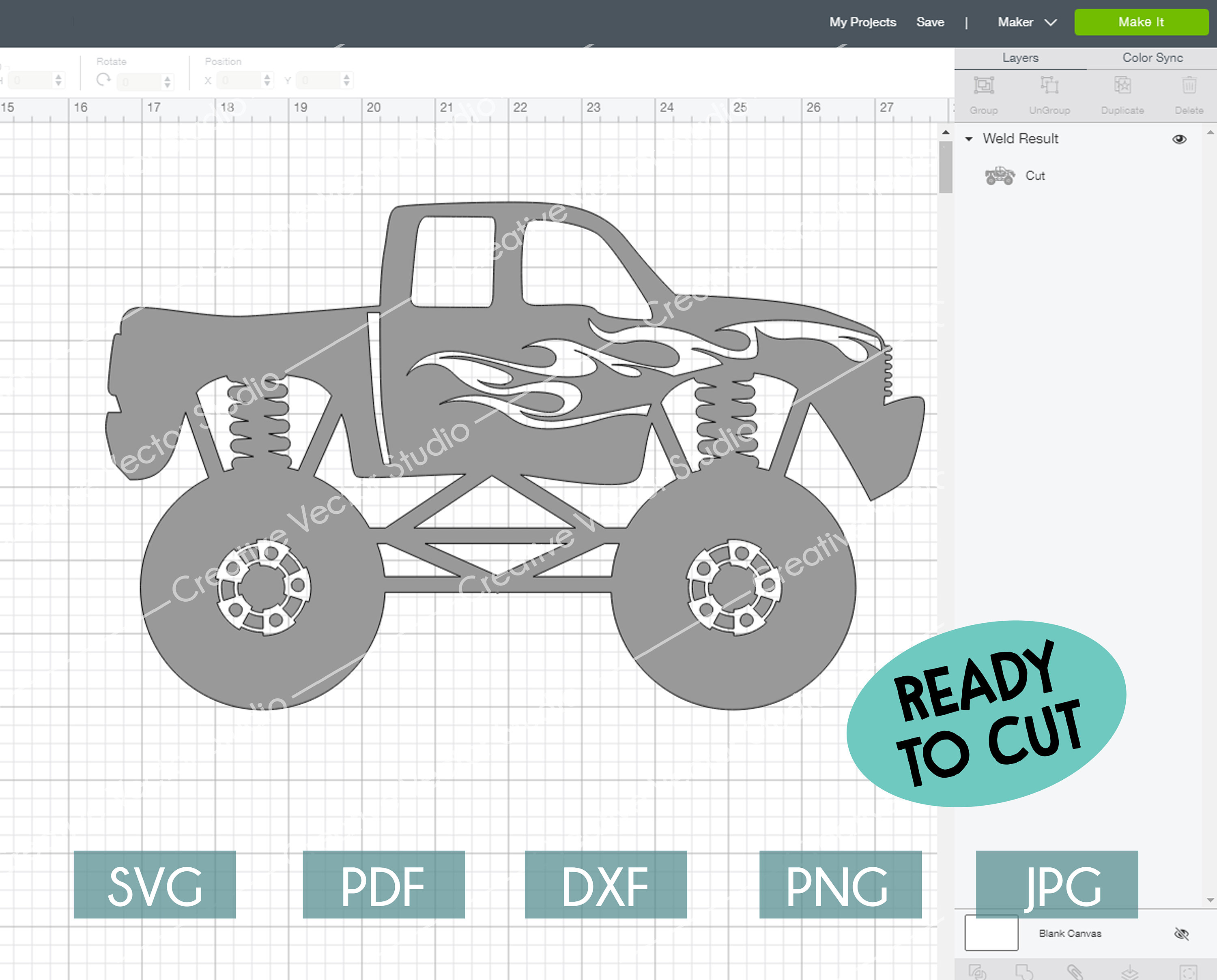
Task: Click the Rotate arrow icon in edit bar
Action: [103, 79]
